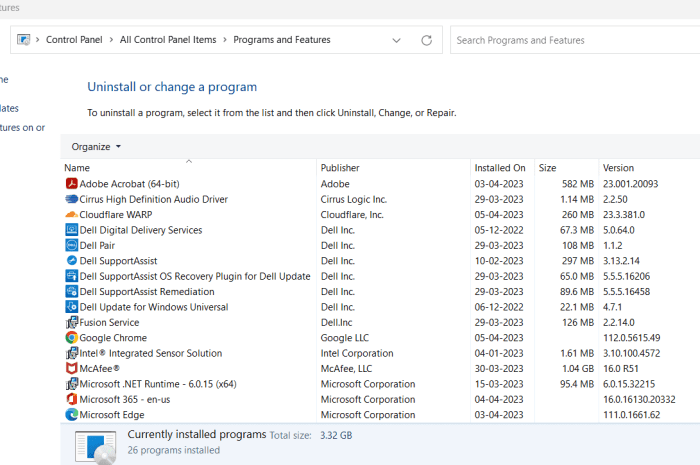Select Fusion Service program name
This screenshot has height=465, width=700.
click(x=109, y=323)
